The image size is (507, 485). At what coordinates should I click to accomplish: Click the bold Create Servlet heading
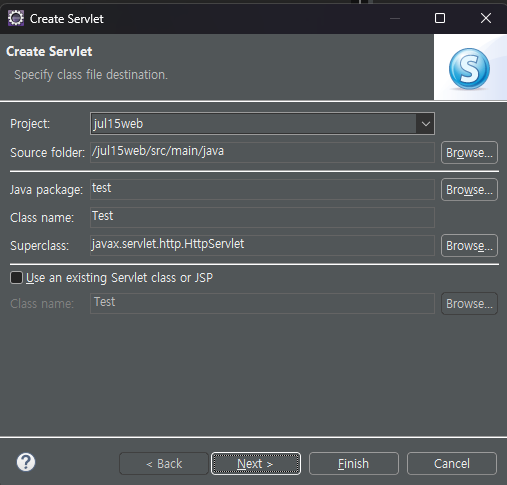[x=49, y=51]
